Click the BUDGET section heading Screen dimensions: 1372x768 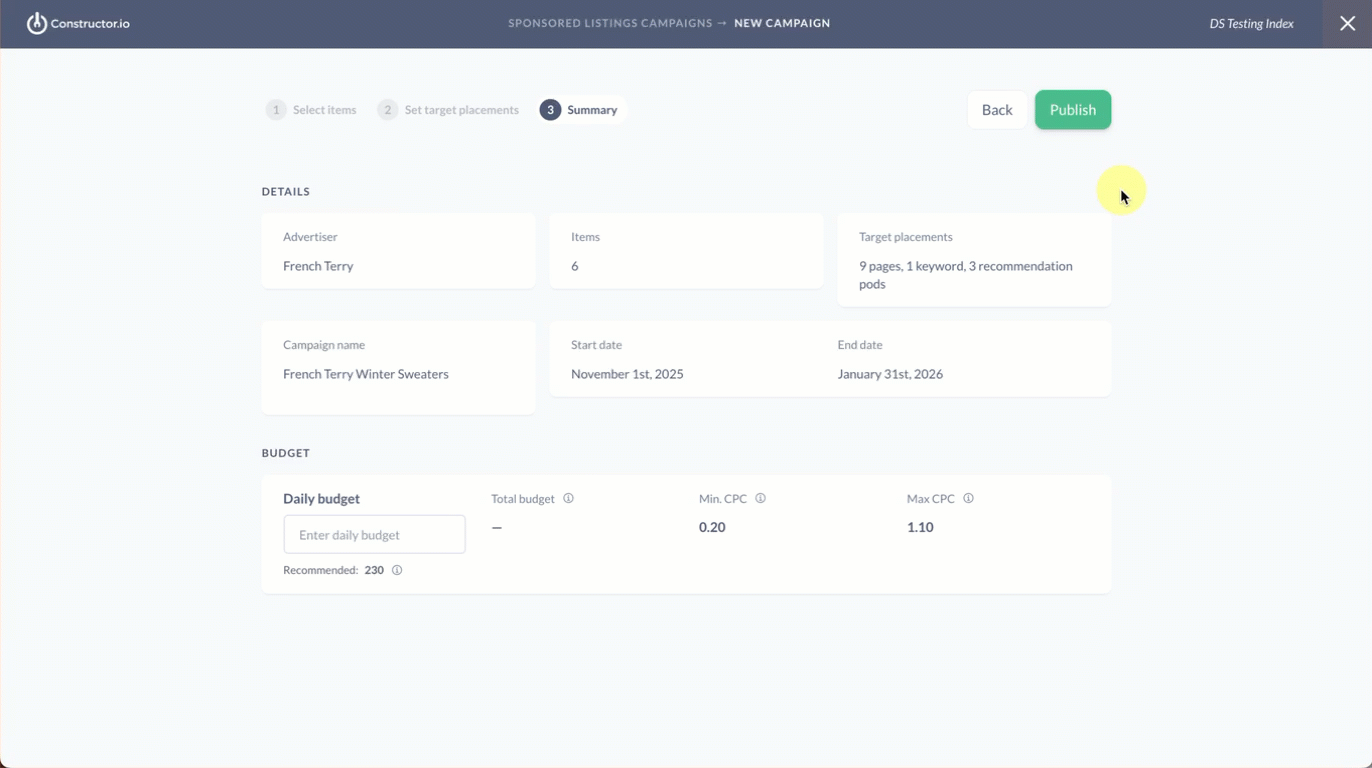coord(286,453)
